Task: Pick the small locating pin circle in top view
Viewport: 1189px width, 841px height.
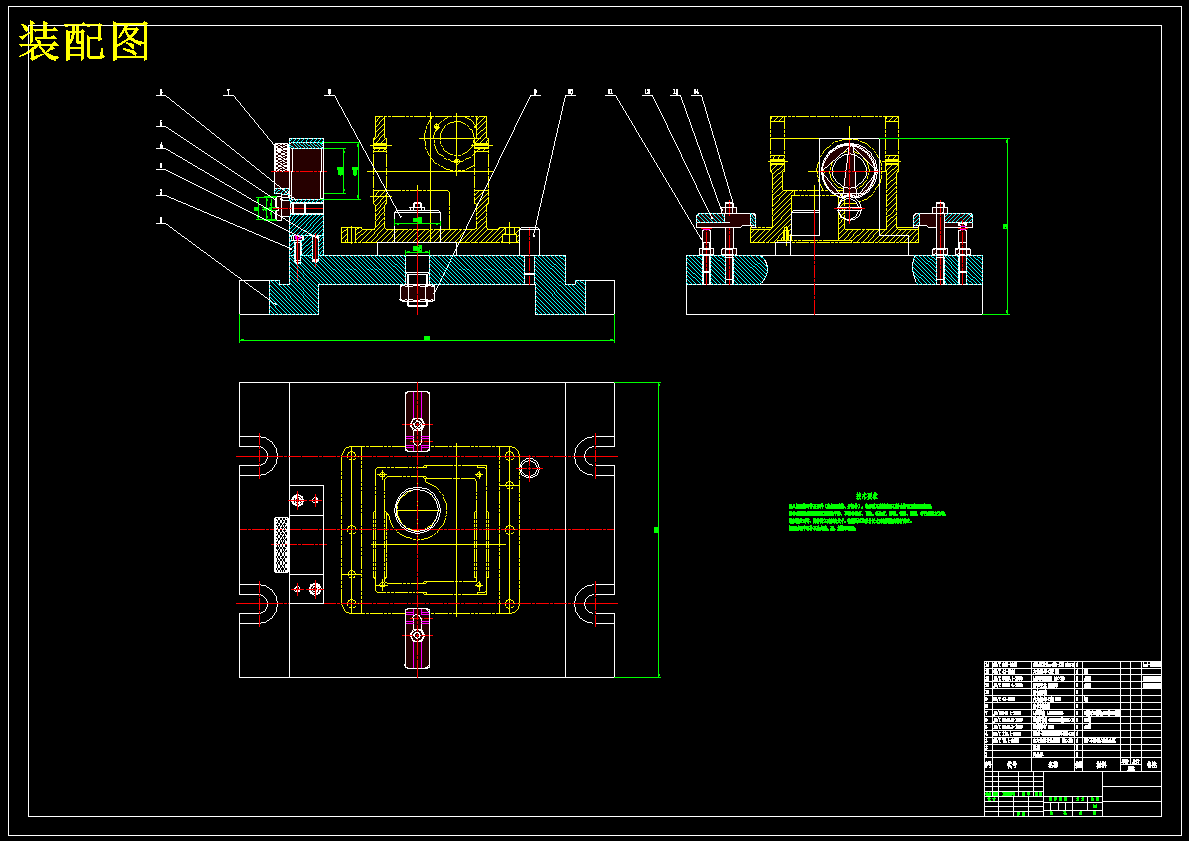Action: (529, 468)
